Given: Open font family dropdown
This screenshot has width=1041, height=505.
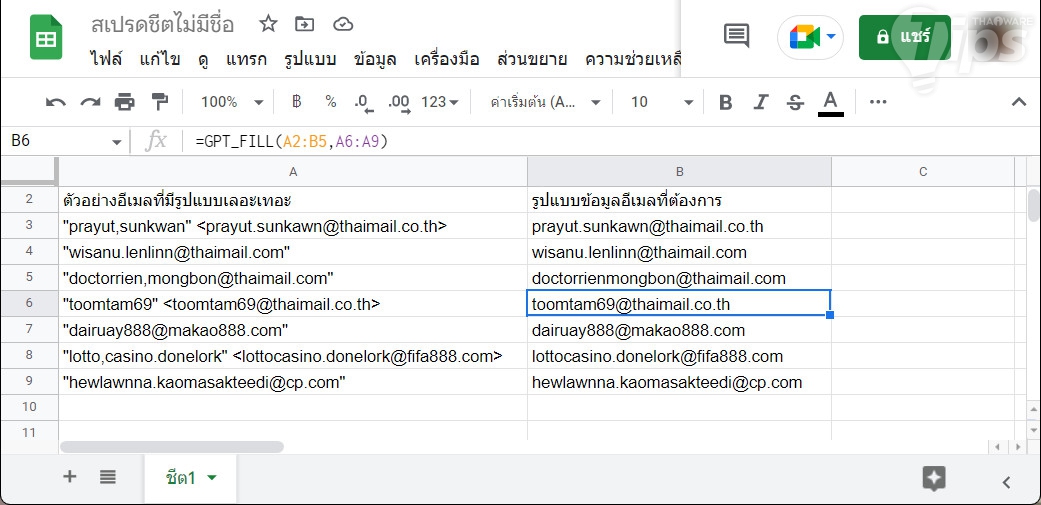Looking at the screenshot, I should [545, 102].
